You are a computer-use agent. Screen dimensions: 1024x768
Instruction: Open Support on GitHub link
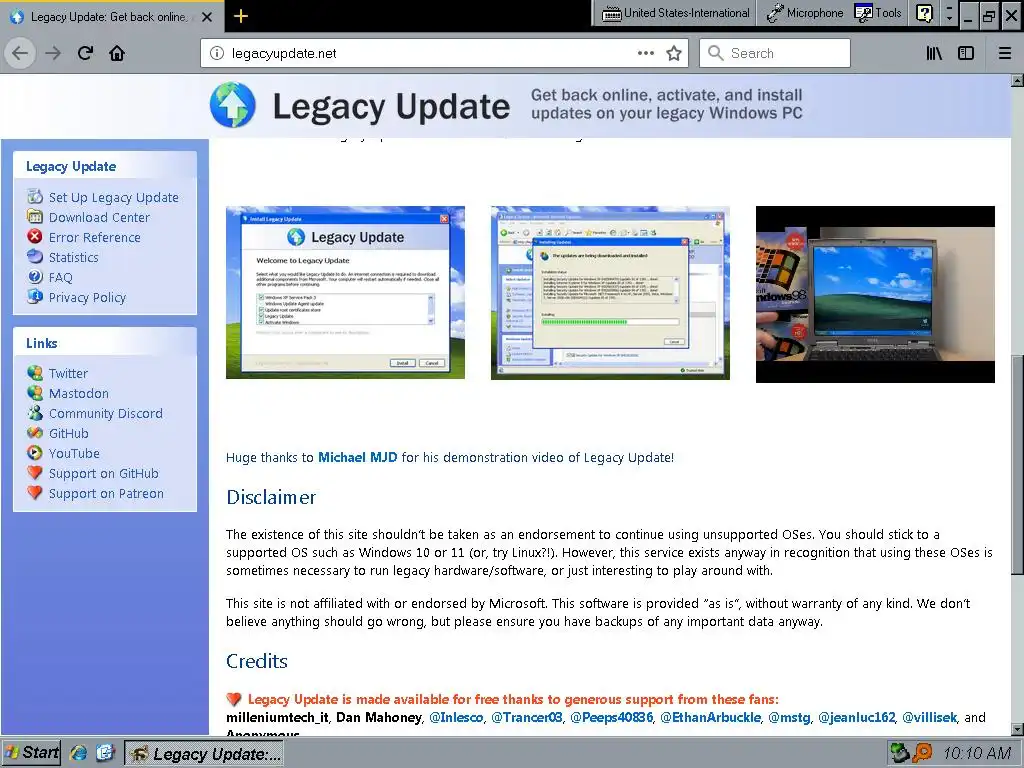[104, 473]
